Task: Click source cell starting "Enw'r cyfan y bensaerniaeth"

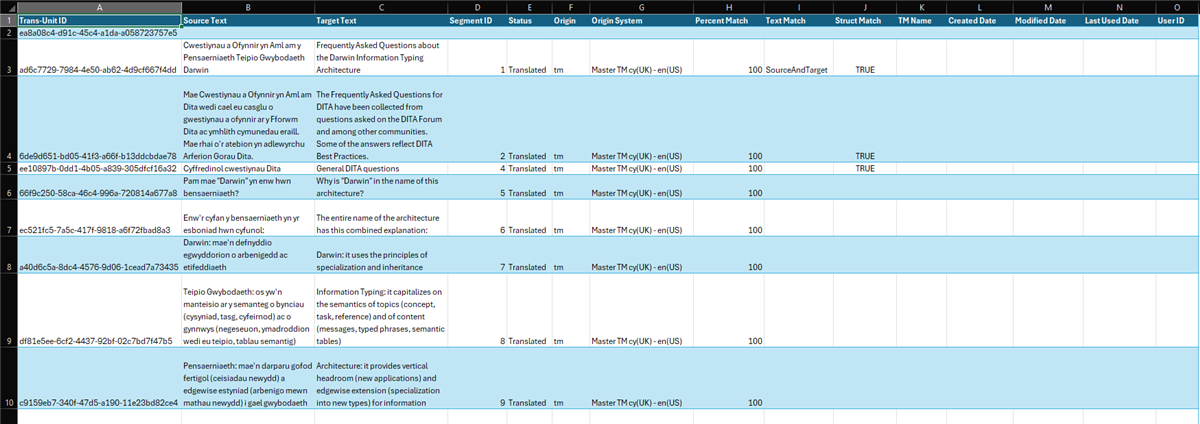Action: tap(247, 218)
